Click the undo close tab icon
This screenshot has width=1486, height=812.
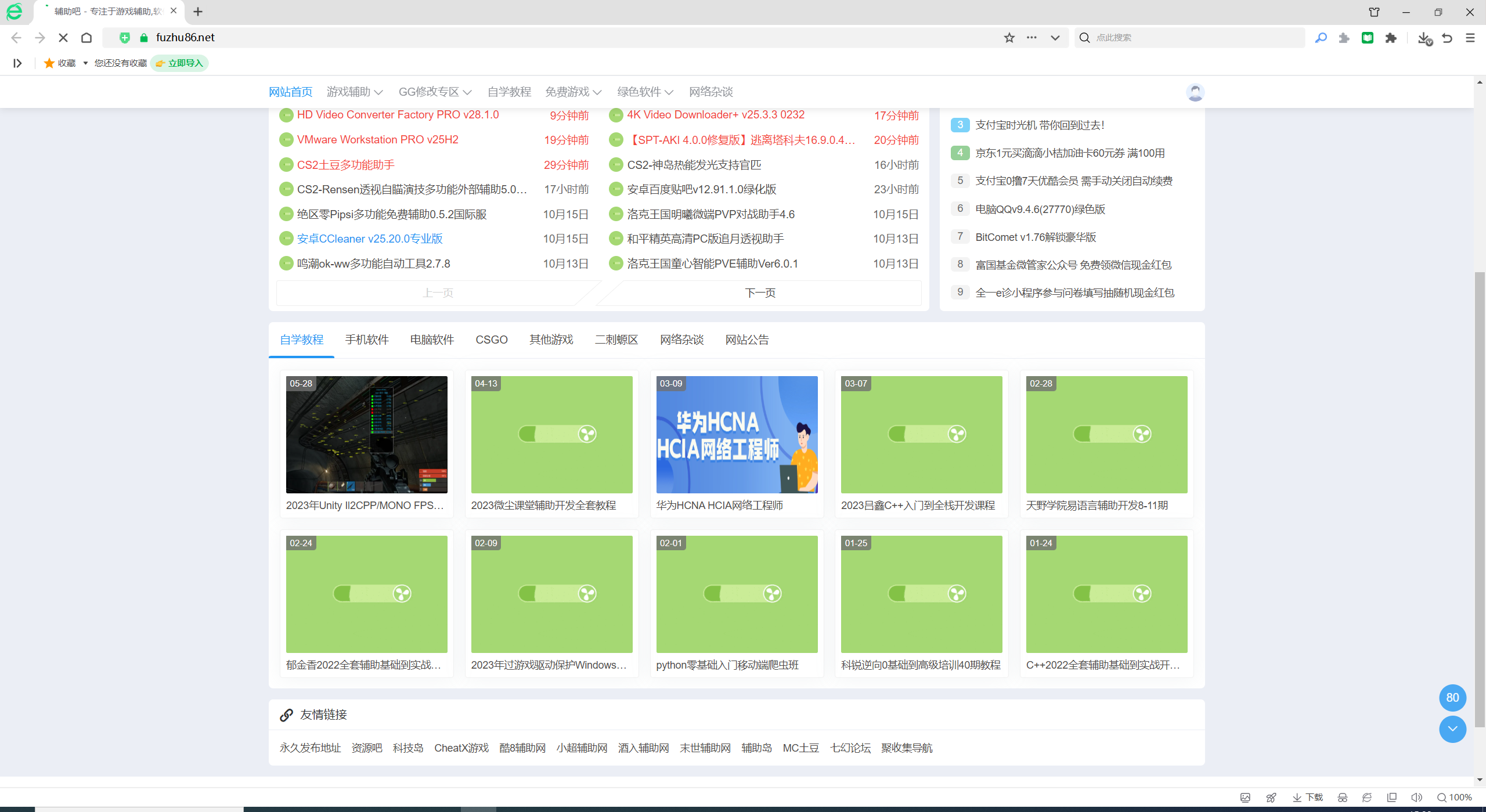coord(1447,38)
